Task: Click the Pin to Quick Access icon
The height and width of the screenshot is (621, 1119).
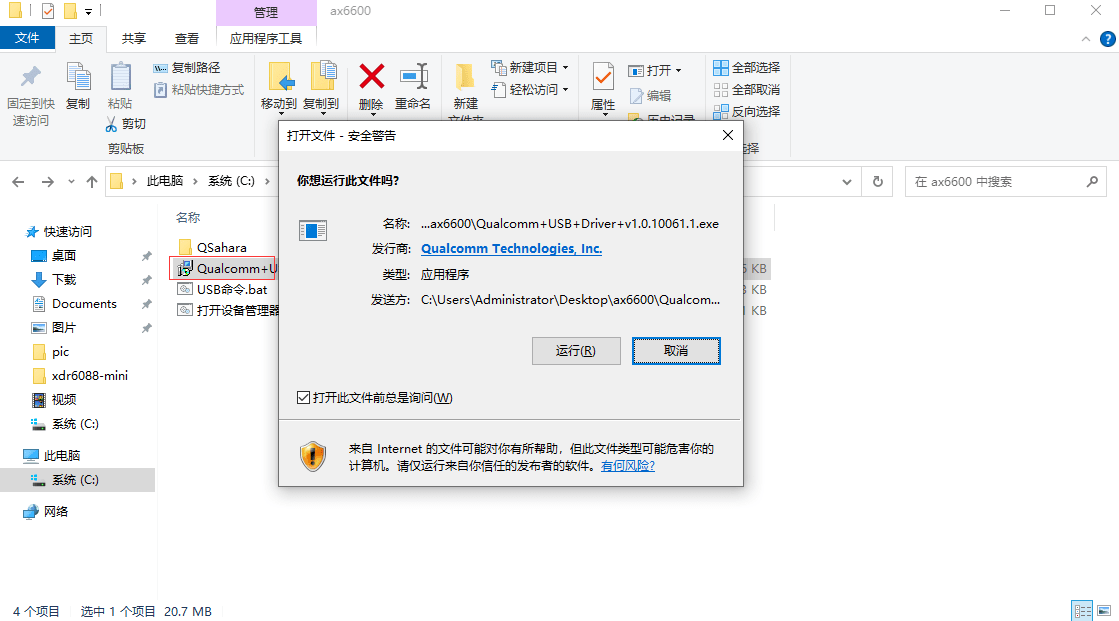Action: pyautogui.click(x=31, y=77)
